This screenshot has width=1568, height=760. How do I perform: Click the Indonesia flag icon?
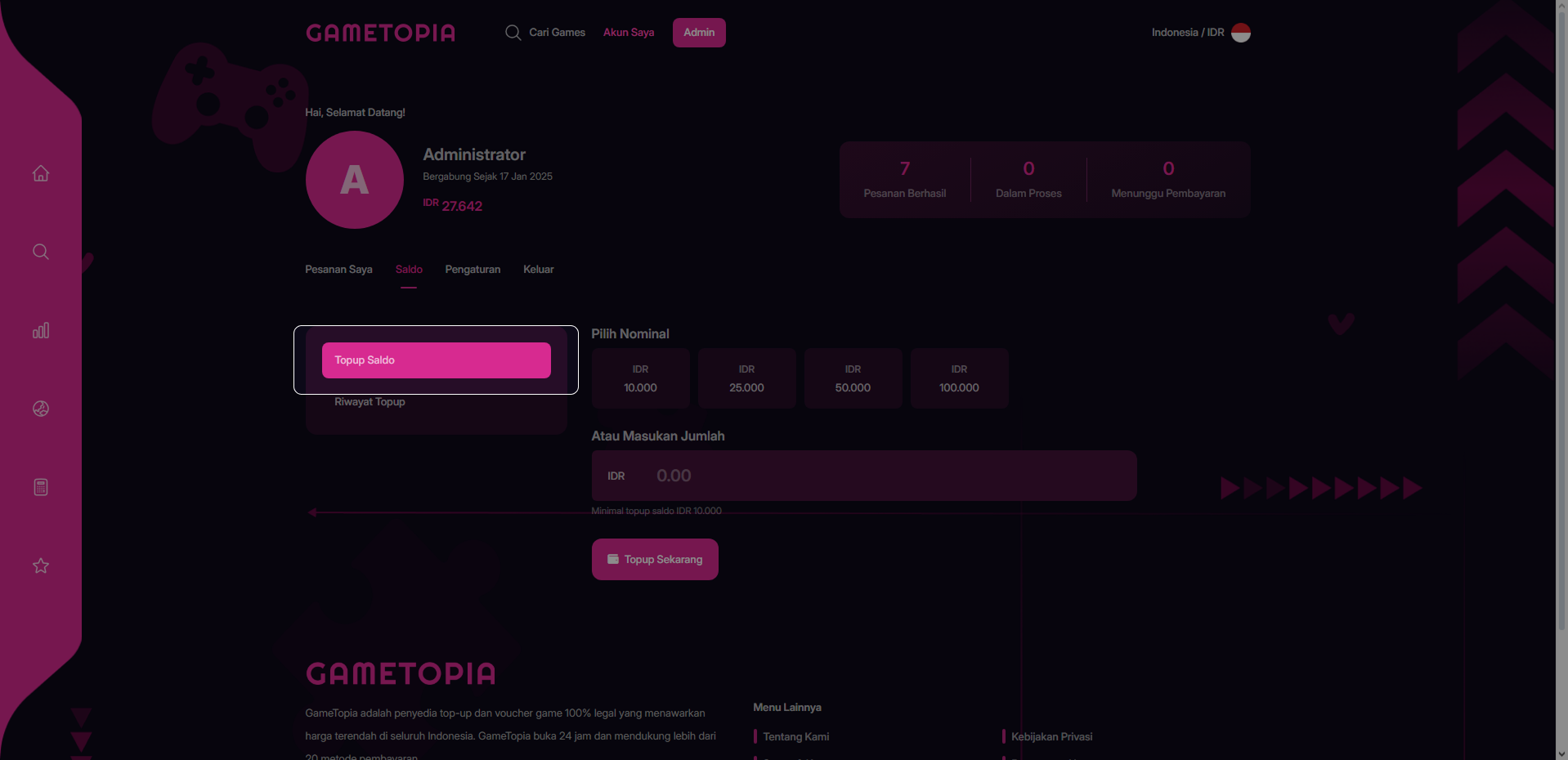[1241, 33]
